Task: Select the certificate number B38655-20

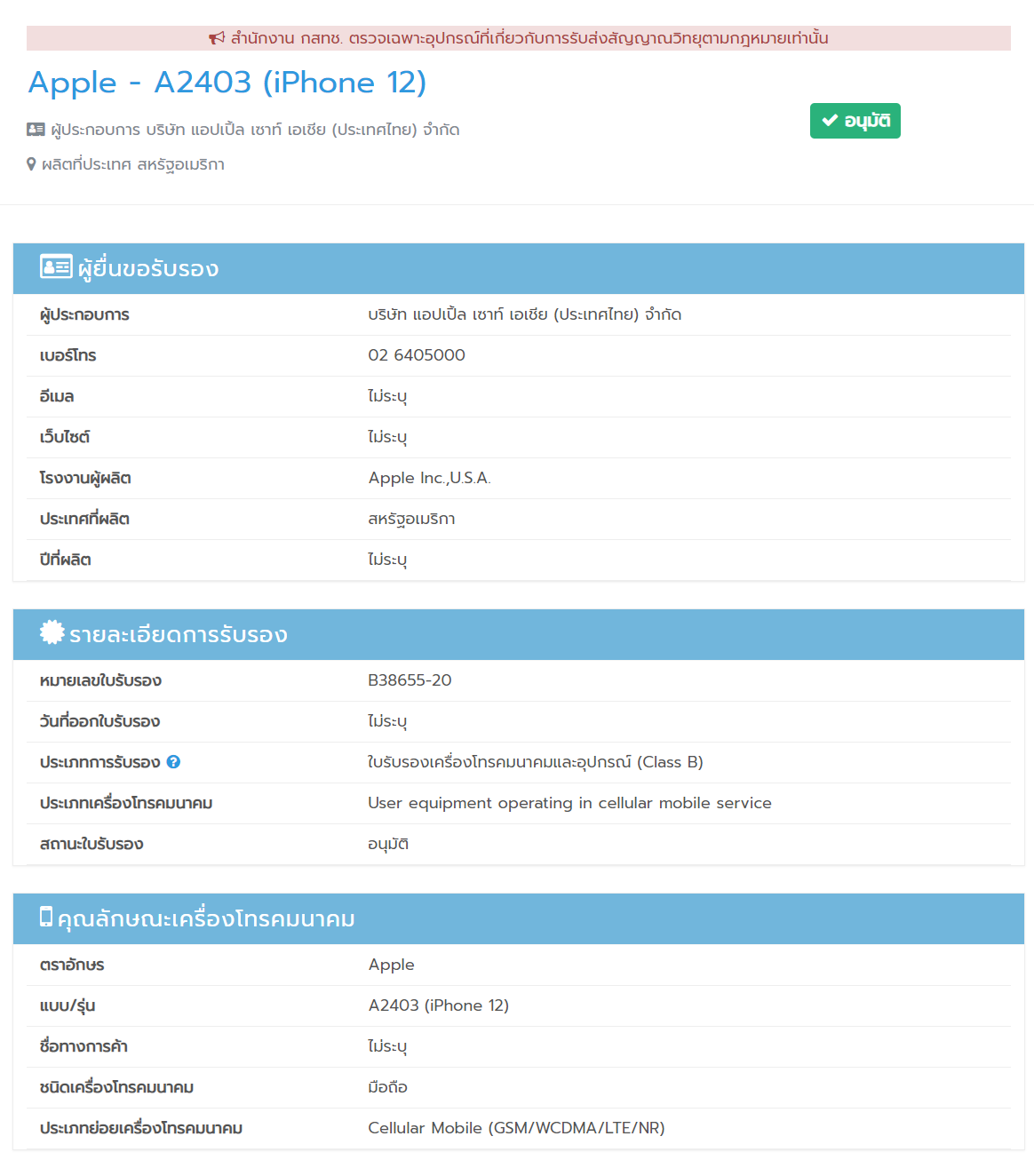Action: (x=410, y=680)
